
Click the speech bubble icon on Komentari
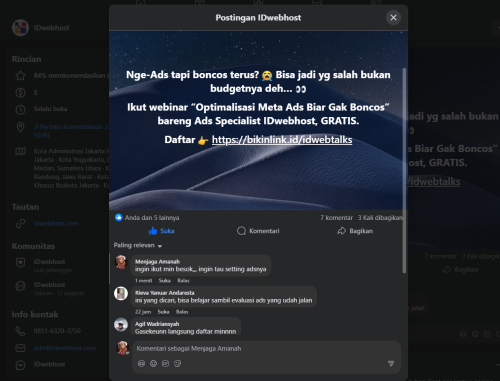tap(241, 231)
